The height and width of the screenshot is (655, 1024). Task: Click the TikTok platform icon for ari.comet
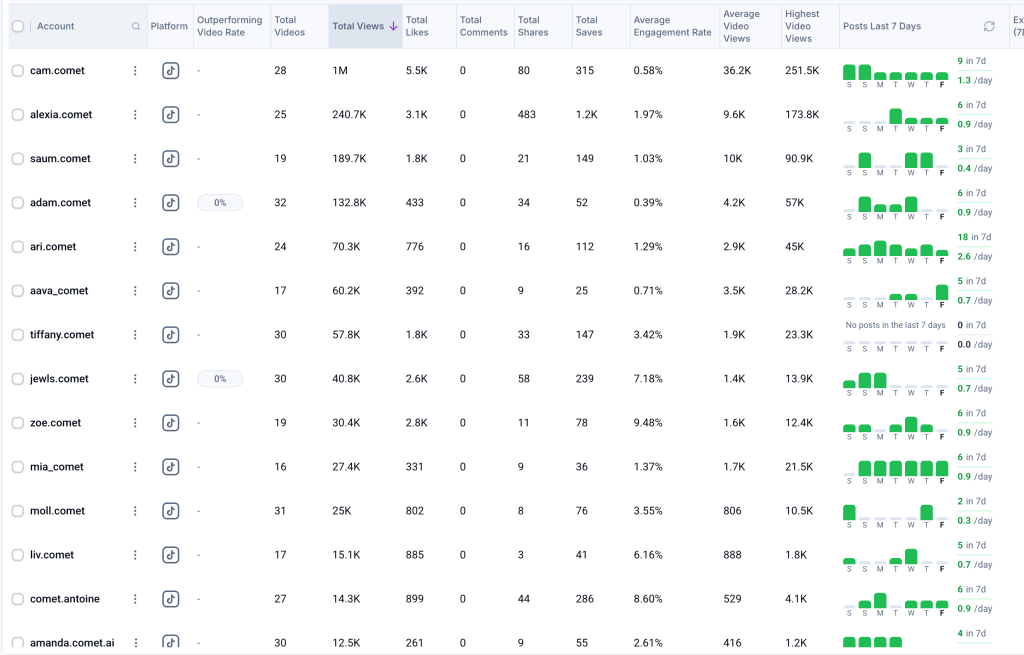pyautogui.click(x=171, y=247)
